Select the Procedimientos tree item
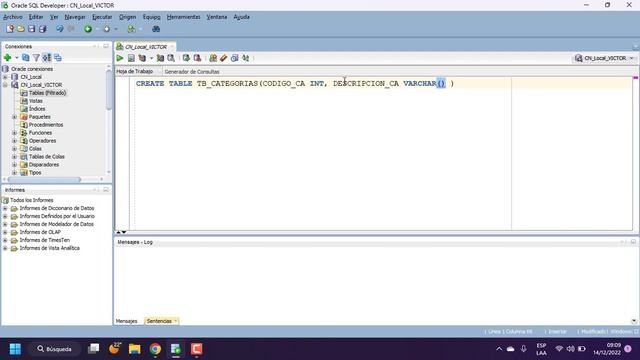The width and height of the screenshot is (640, 360). pos(46,125)
